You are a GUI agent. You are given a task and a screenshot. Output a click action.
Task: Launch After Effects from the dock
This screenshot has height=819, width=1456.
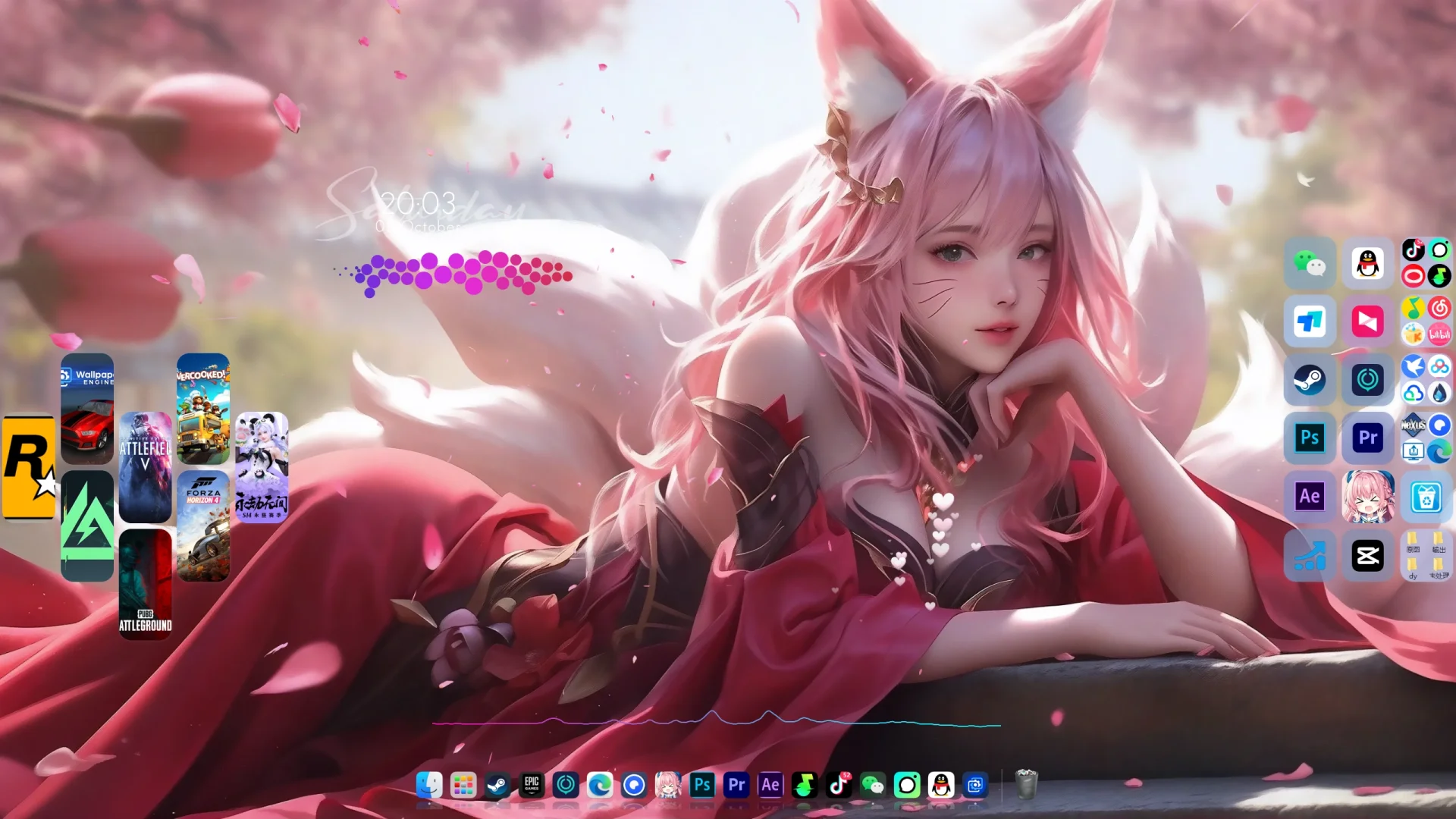tap(770, 785)
